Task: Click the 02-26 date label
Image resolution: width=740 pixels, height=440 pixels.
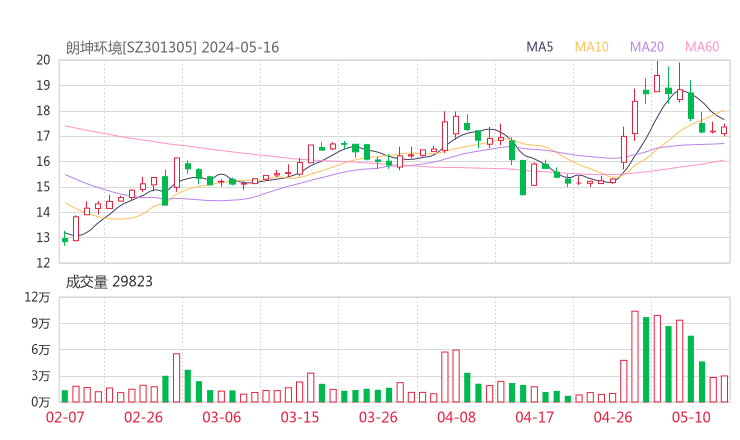Action: click(x=143, y=417)
